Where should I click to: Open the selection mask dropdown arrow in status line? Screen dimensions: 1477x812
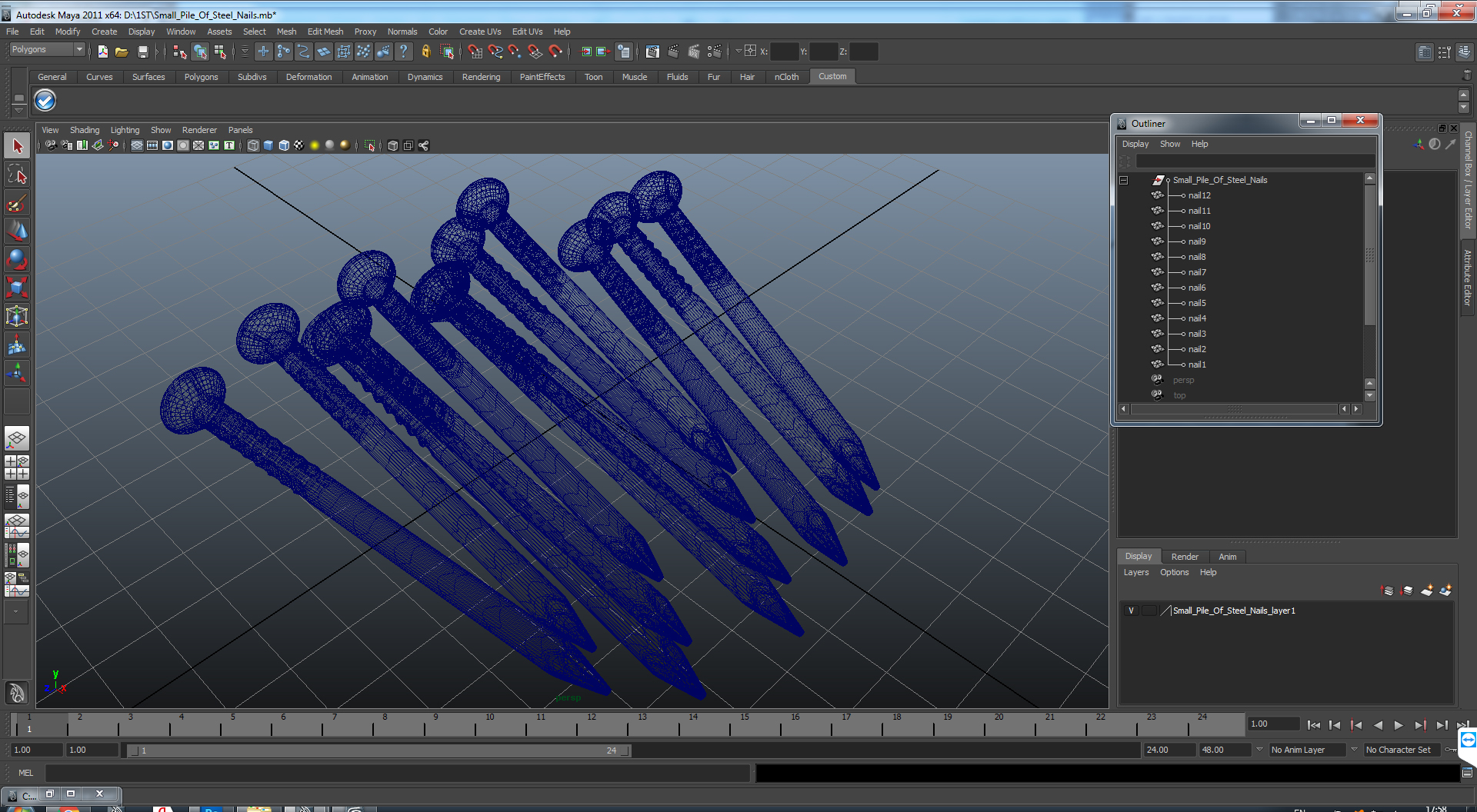click(245, 52)
